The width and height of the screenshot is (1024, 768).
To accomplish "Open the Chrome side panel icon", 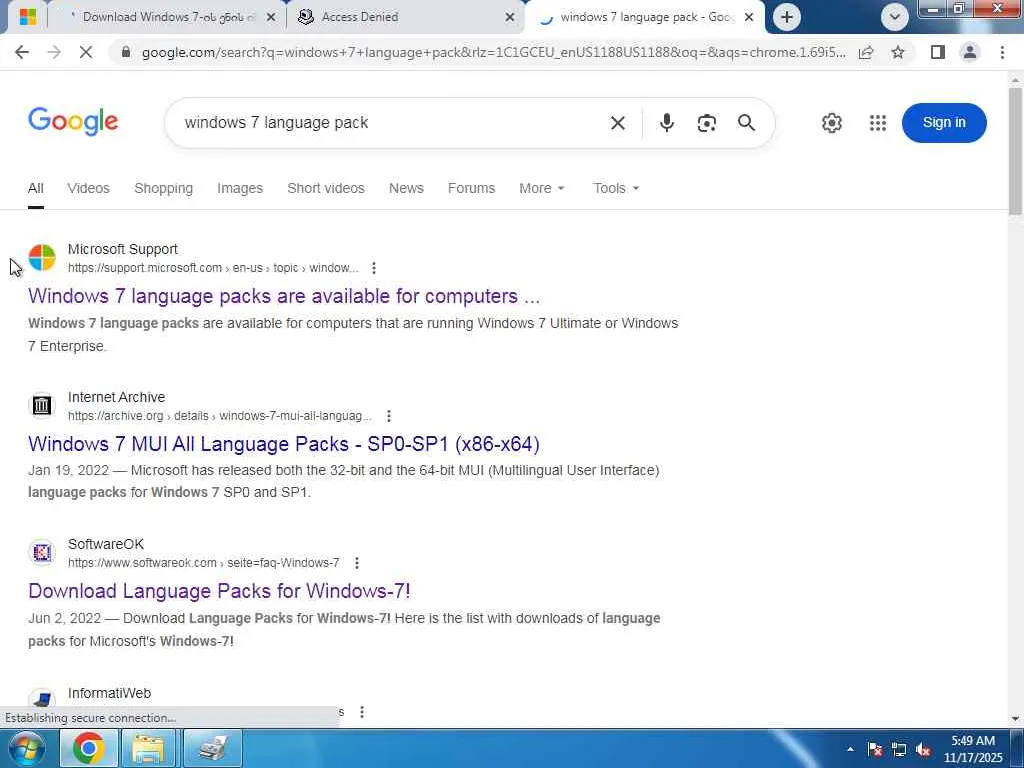I will click(x=938, y=52).
